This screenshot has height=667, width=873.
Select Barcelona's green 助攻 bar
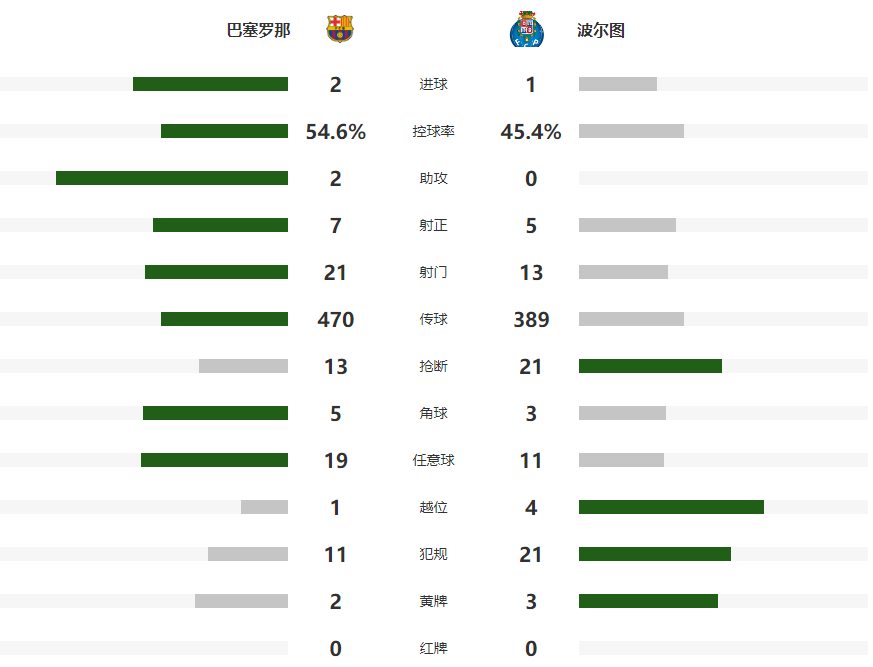coord(172,178)
